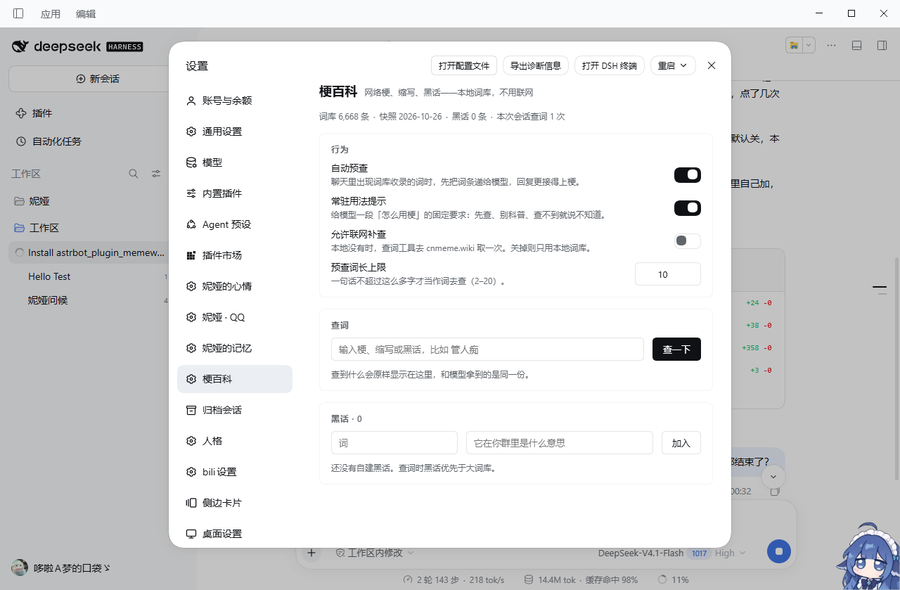Open 妮娅的心情 settings tab
This screenshot has width=900, height=590.
click(x=234, y=286)
